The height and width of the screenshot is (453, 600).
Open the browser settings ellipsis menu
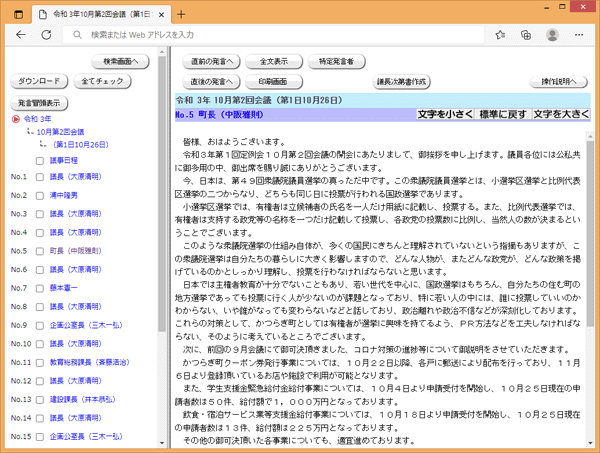pyautogui.click(x=579, y=35)
